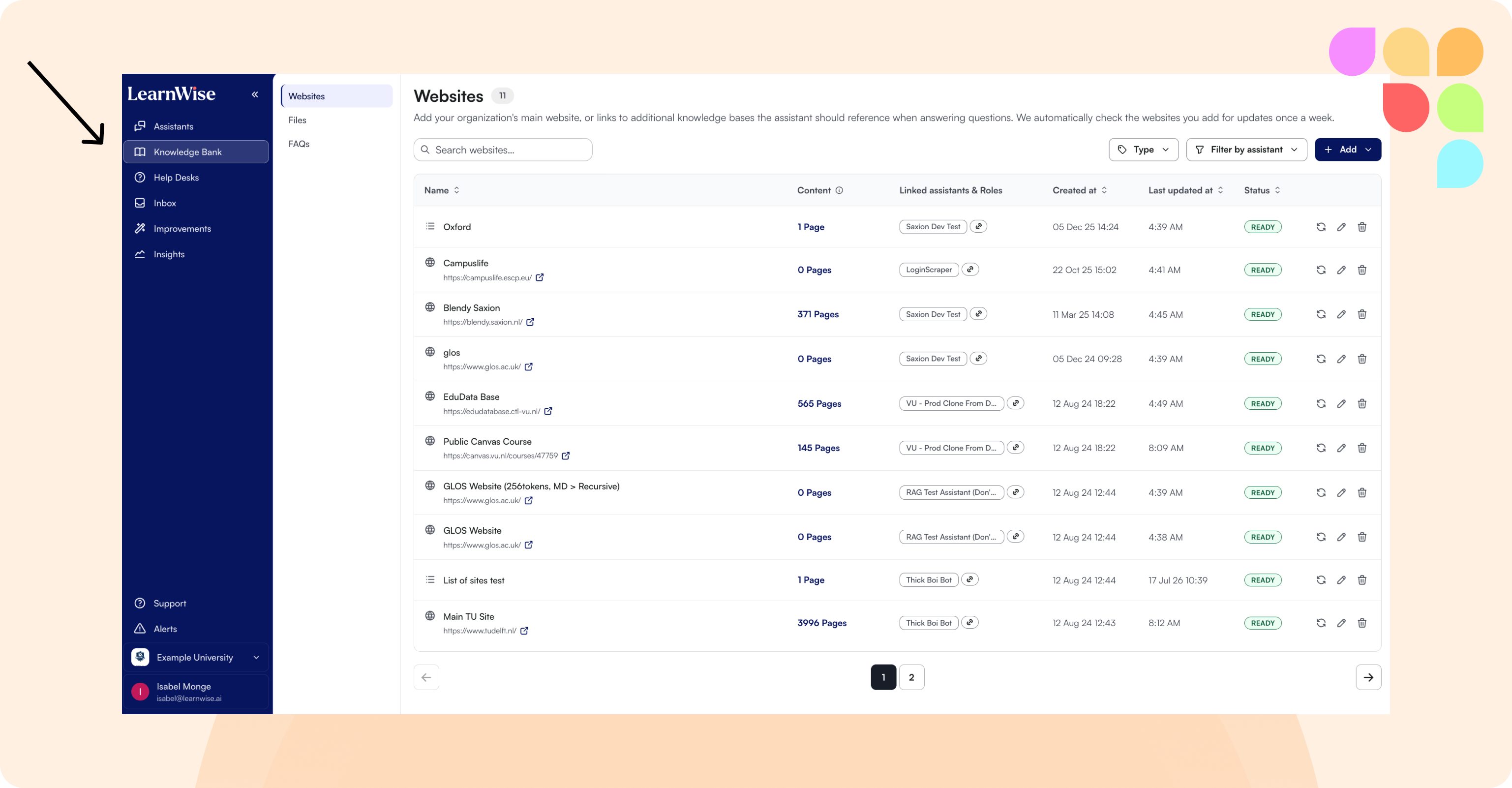This screenshot has height=788, width=1512.
Task: Open the Support page
Action: 196,603
